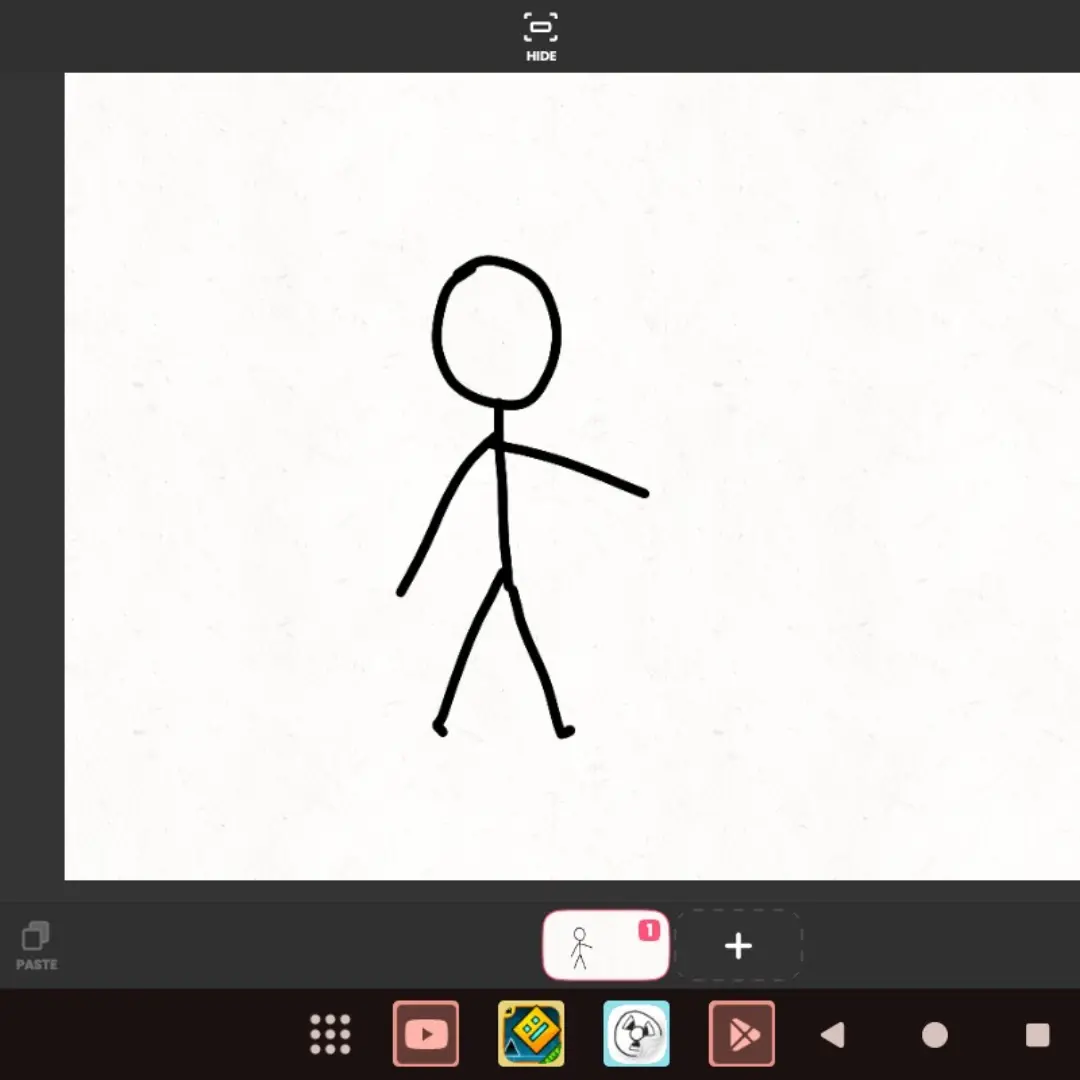Image resolution: width=1080 pixels, height=1080 pixels.
Task: Open the Geometry Dash app icon
Action: click(x=531, y=1034)
